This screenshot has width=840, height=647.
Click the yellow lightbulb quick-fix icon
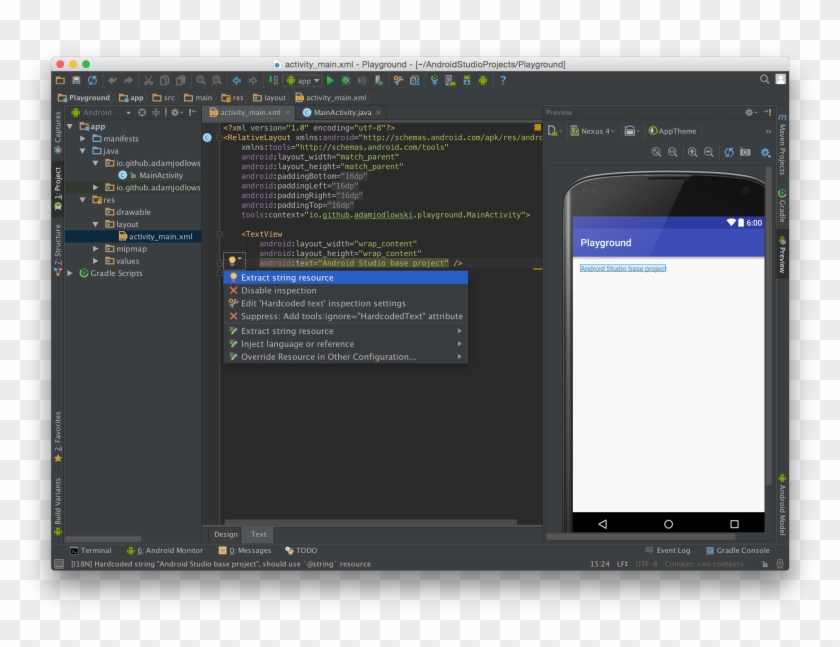(232, 261)
